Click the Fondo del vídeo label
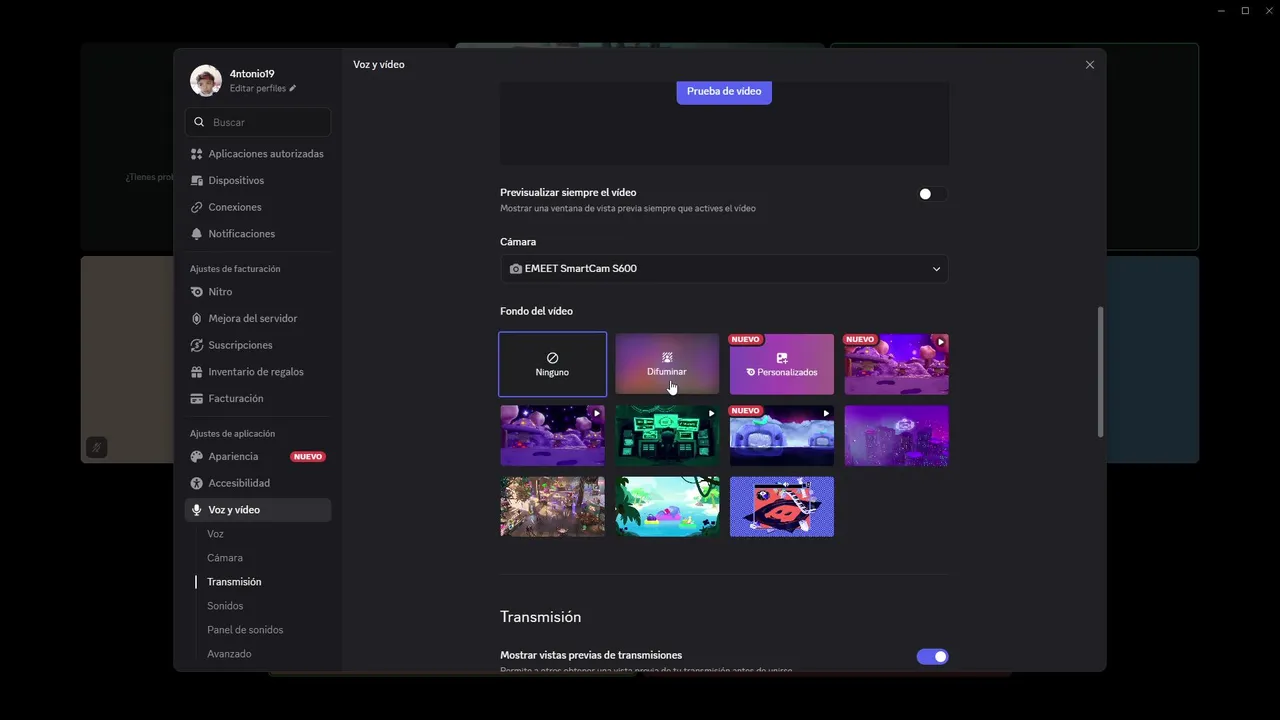Viewport: 1280px width, 720px height. pos(536,312)
